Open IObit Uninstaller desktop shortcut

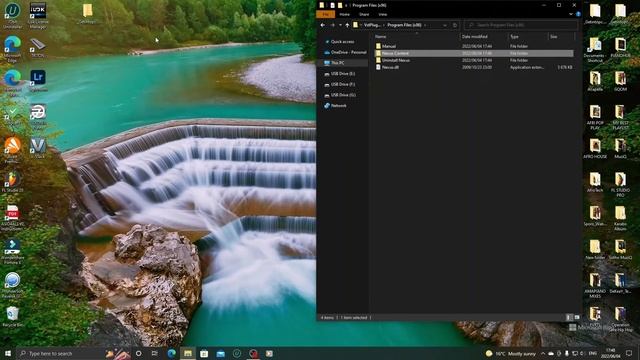coord(13,16)
